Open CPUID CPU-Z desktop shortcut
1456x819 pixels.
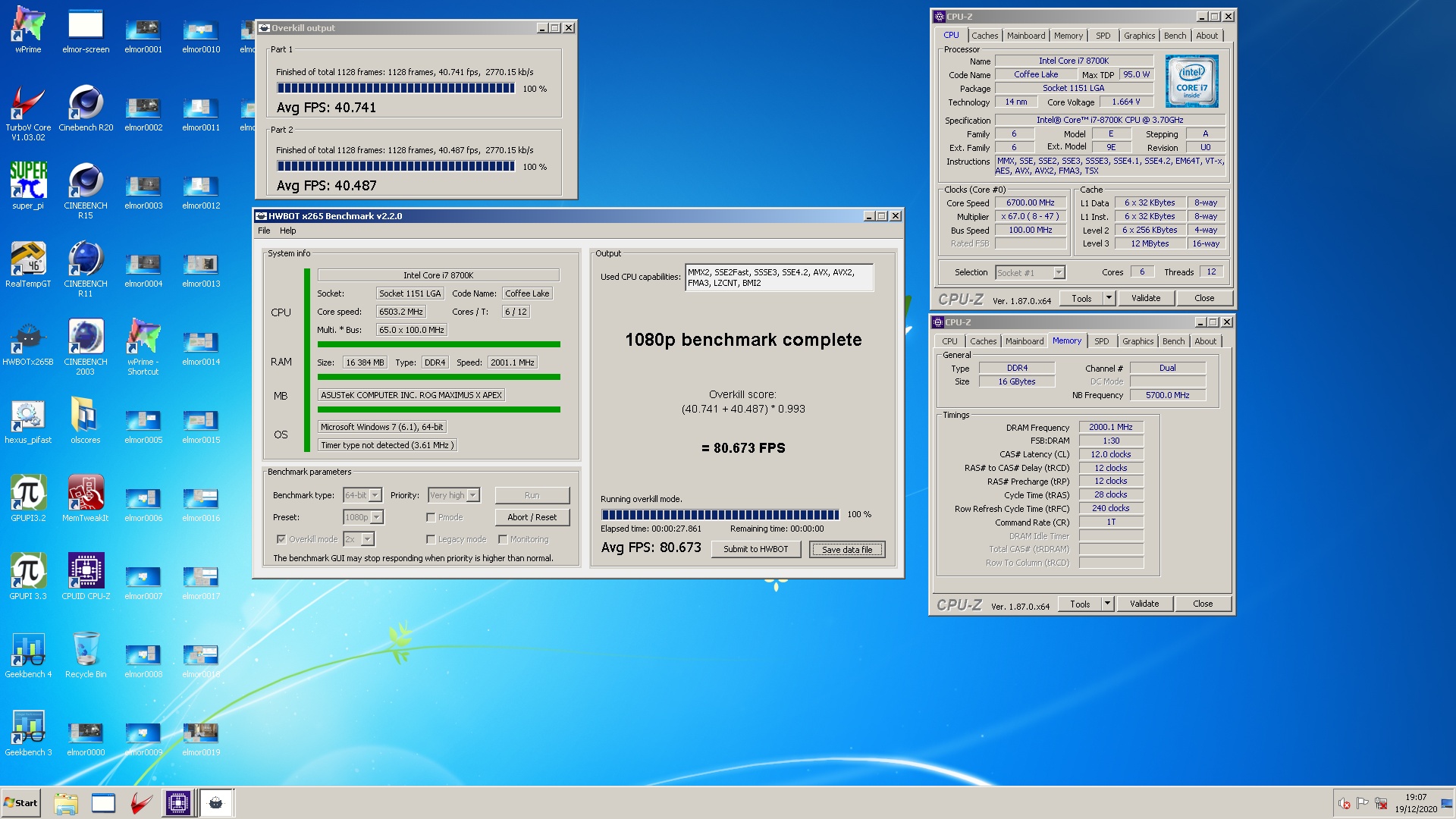(86, 576)
